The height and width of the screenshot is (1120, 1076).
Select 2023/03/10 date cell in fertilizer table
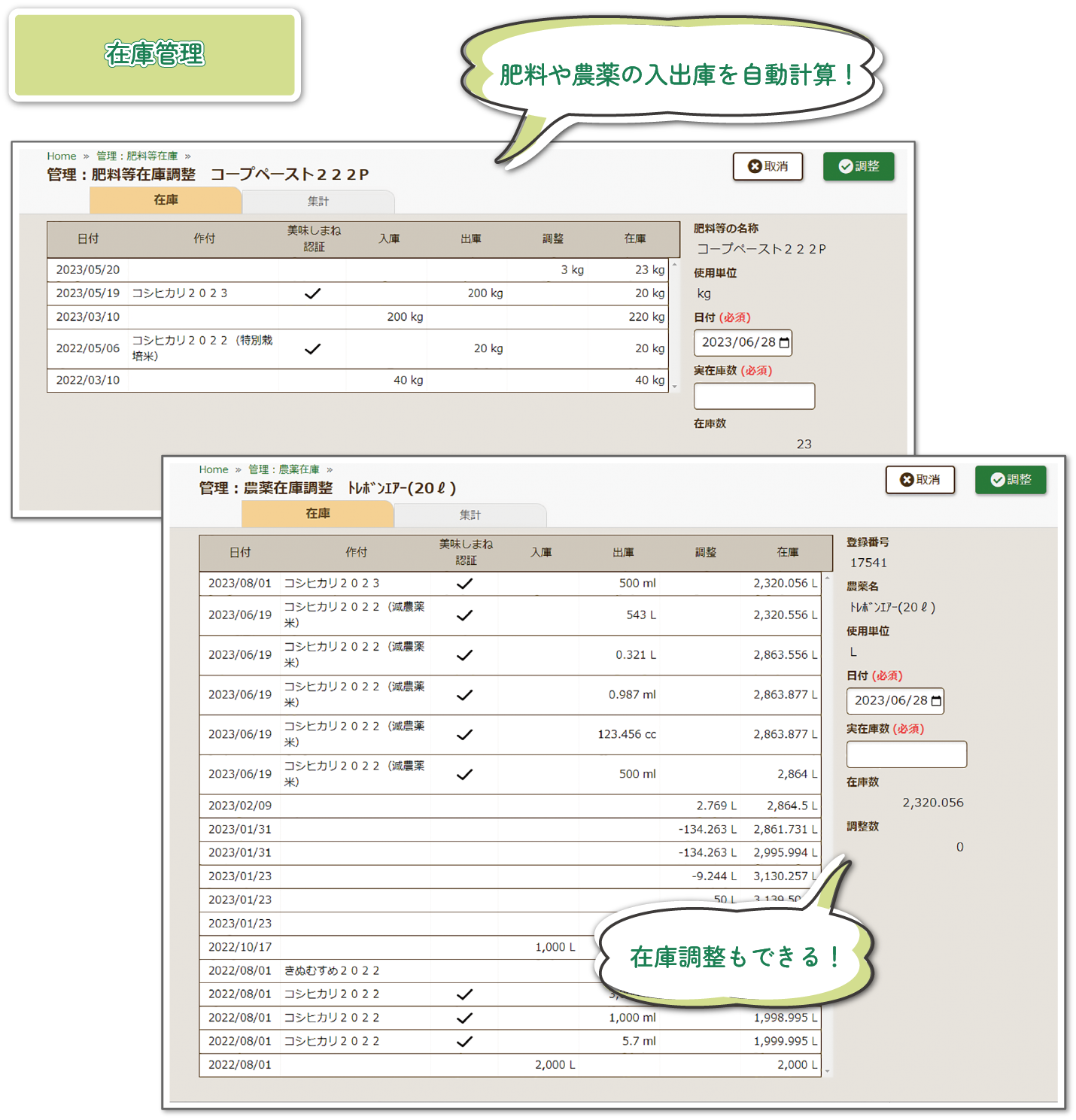tap(88, 317)
